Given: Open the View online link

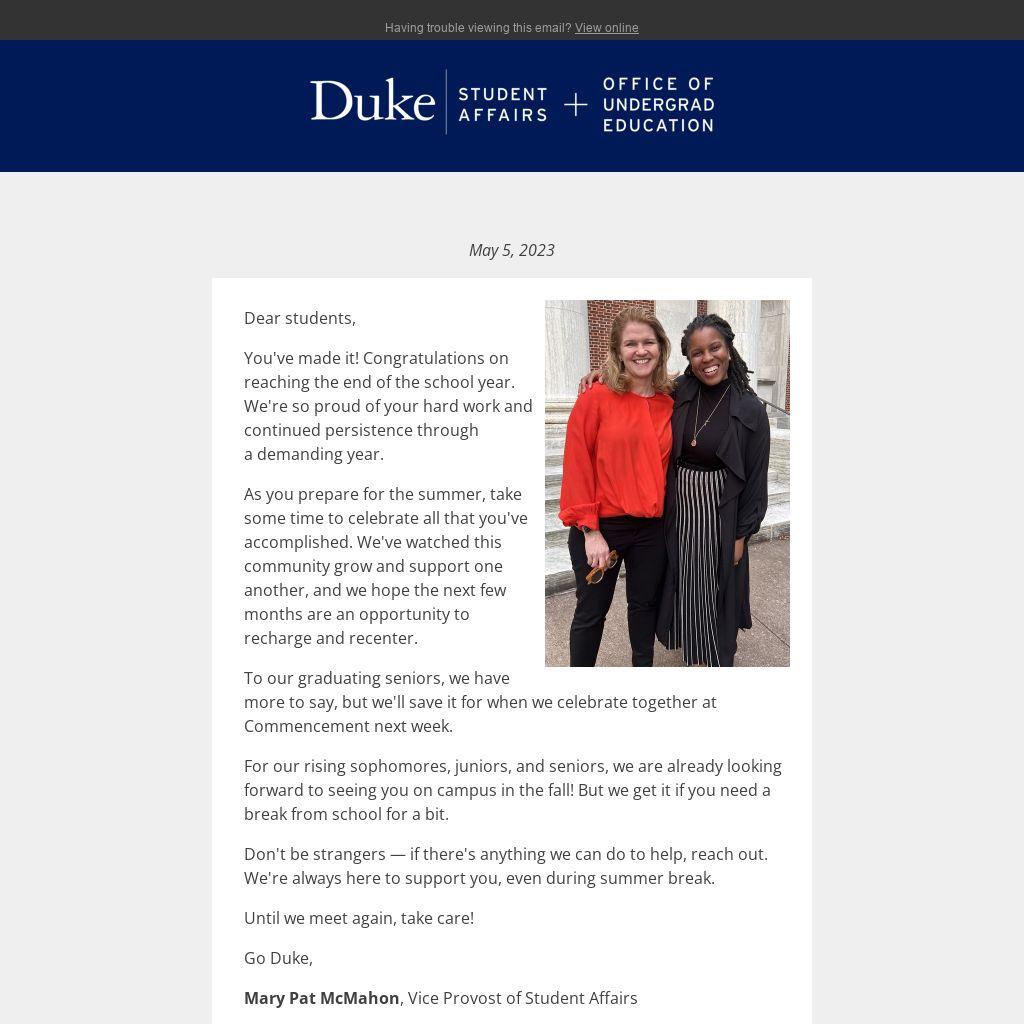Looking at the screenshot, I should (x=606, y=28).
